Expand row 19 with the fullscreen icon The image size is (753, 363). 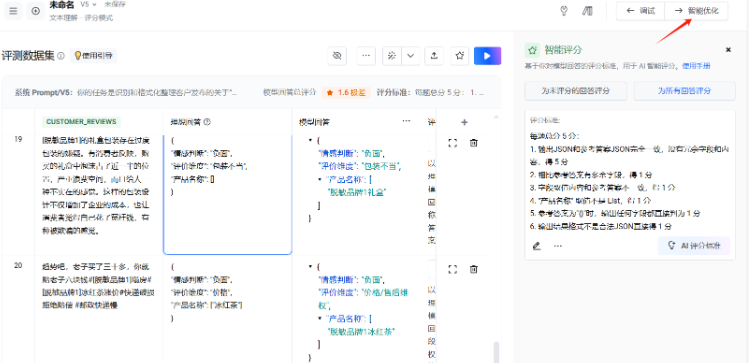pyautogui.click(x=452, y=143)
